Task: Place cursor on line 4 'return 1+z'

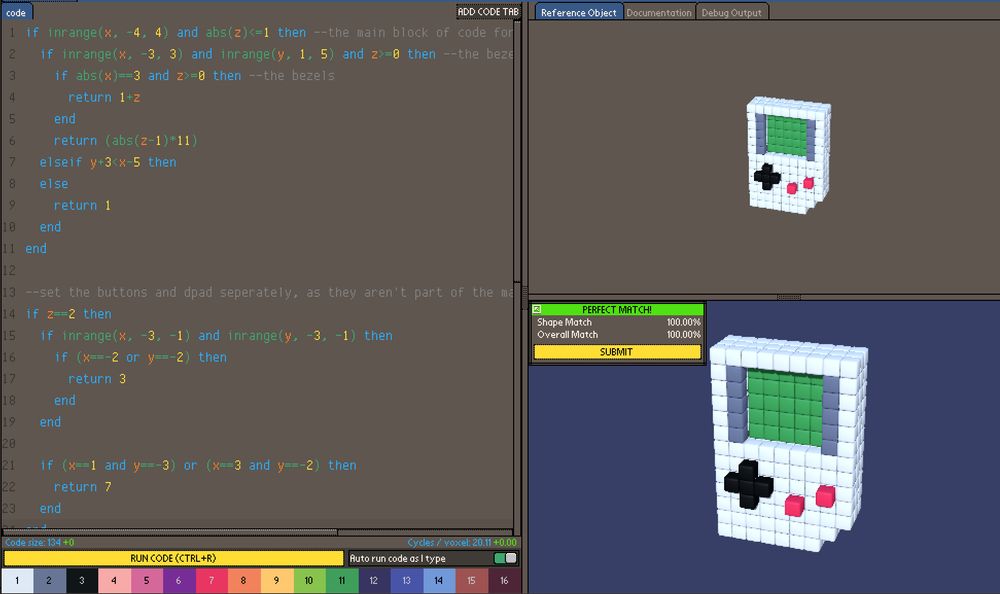Action: pos(104,98)
